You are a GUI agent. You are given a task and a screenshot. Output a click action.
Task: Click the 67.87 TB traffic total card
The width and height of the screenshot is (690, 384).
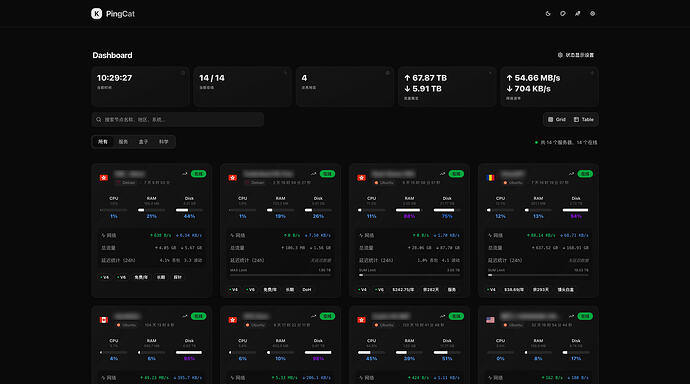click(x=447, y=87)
